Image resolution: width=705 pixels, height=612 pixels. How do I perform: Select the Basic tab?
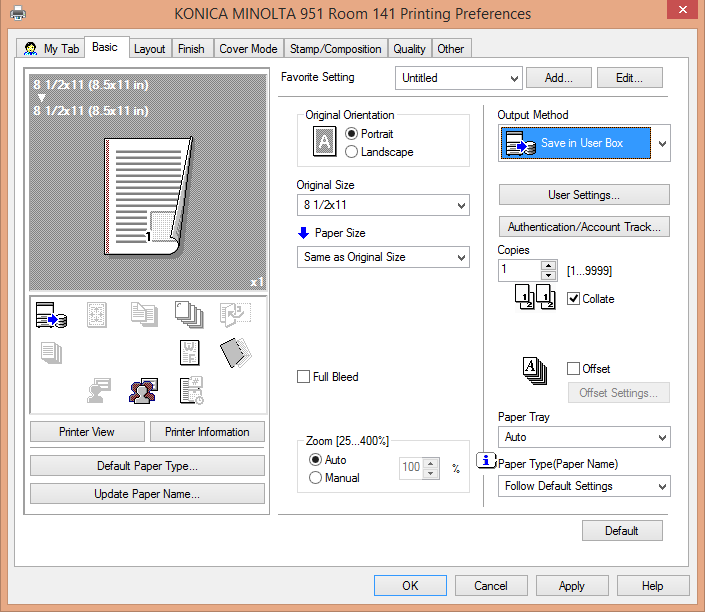[105, 47]
